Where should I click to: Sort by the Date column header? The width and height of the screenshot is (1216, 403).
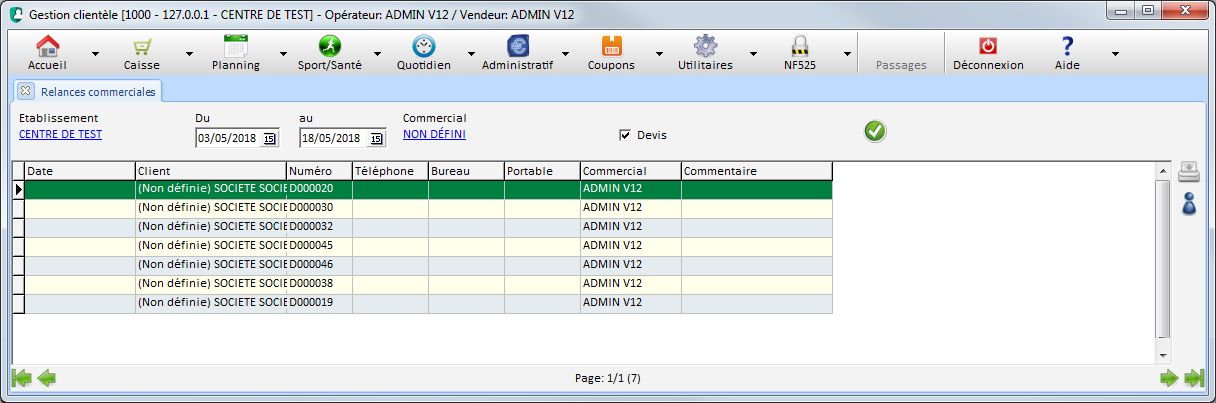[80, 171]
